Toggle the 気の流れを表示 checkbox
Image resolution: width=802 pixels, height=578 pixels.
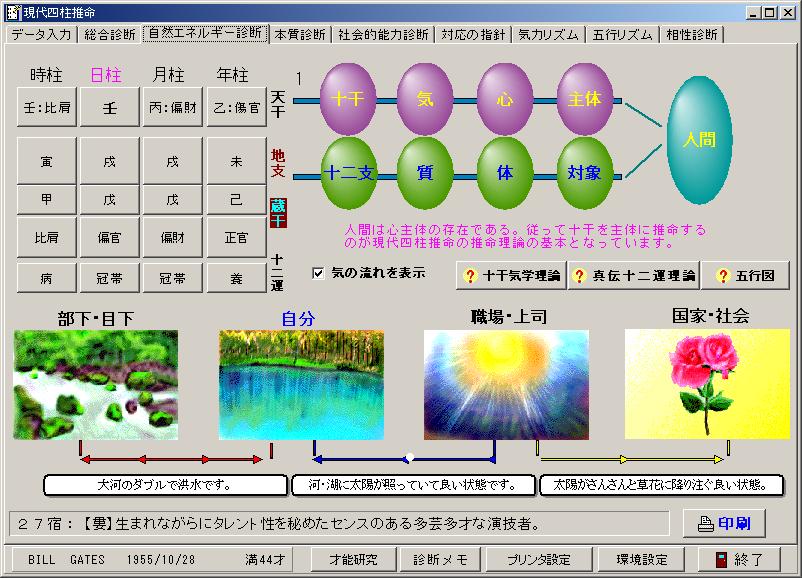coord(318,273)
